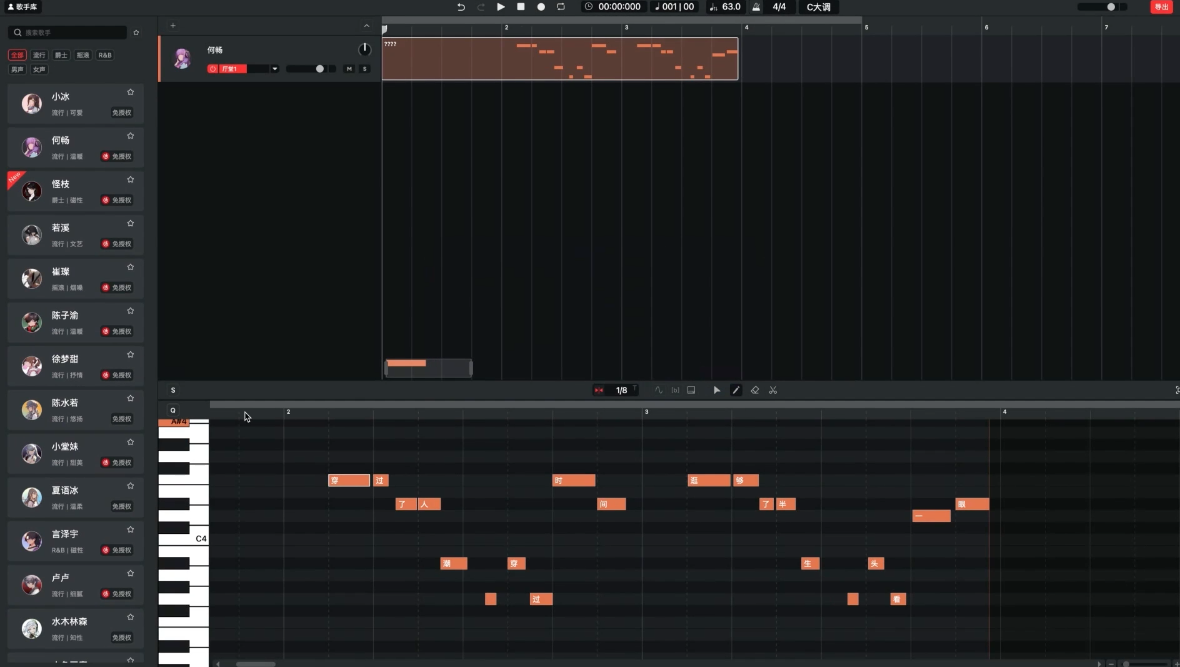Select the pointer arrow tool in piano roll
1180x667 pixels.
pyautogui.click(x=716, y=390)
